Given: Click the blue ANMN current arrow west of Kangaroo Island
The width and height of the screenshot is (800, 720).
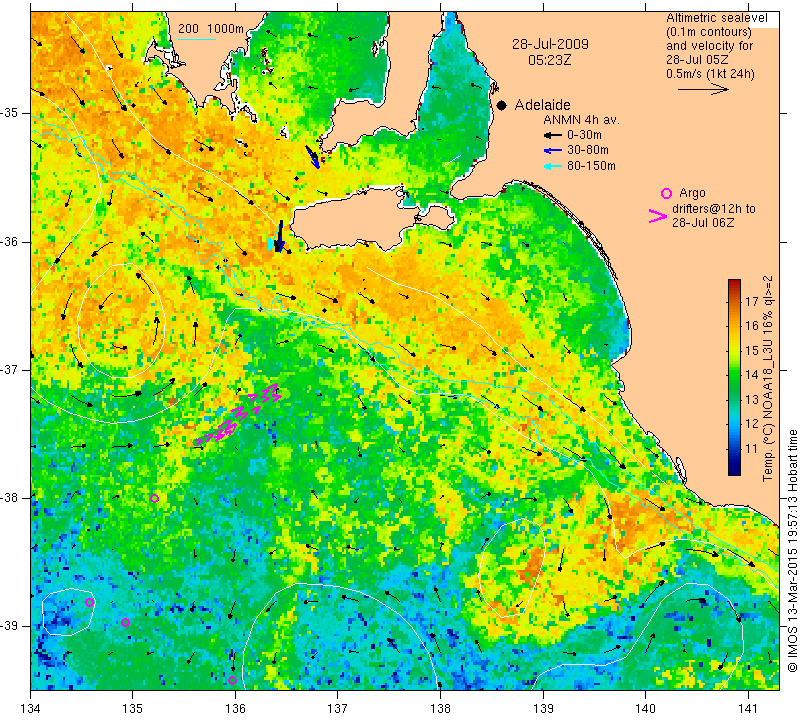Looking at the screenshot, I should click(x=279, y=236).
